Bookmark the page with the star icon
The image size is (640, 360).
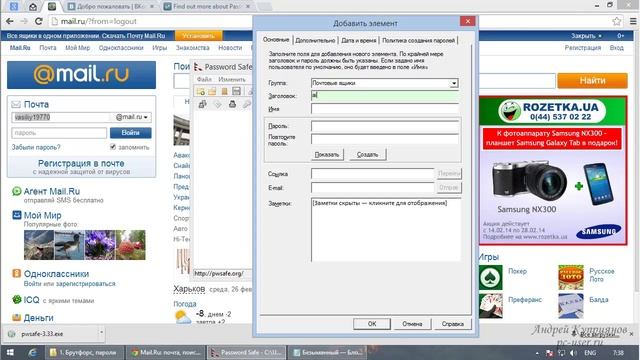tap(616, 21)
